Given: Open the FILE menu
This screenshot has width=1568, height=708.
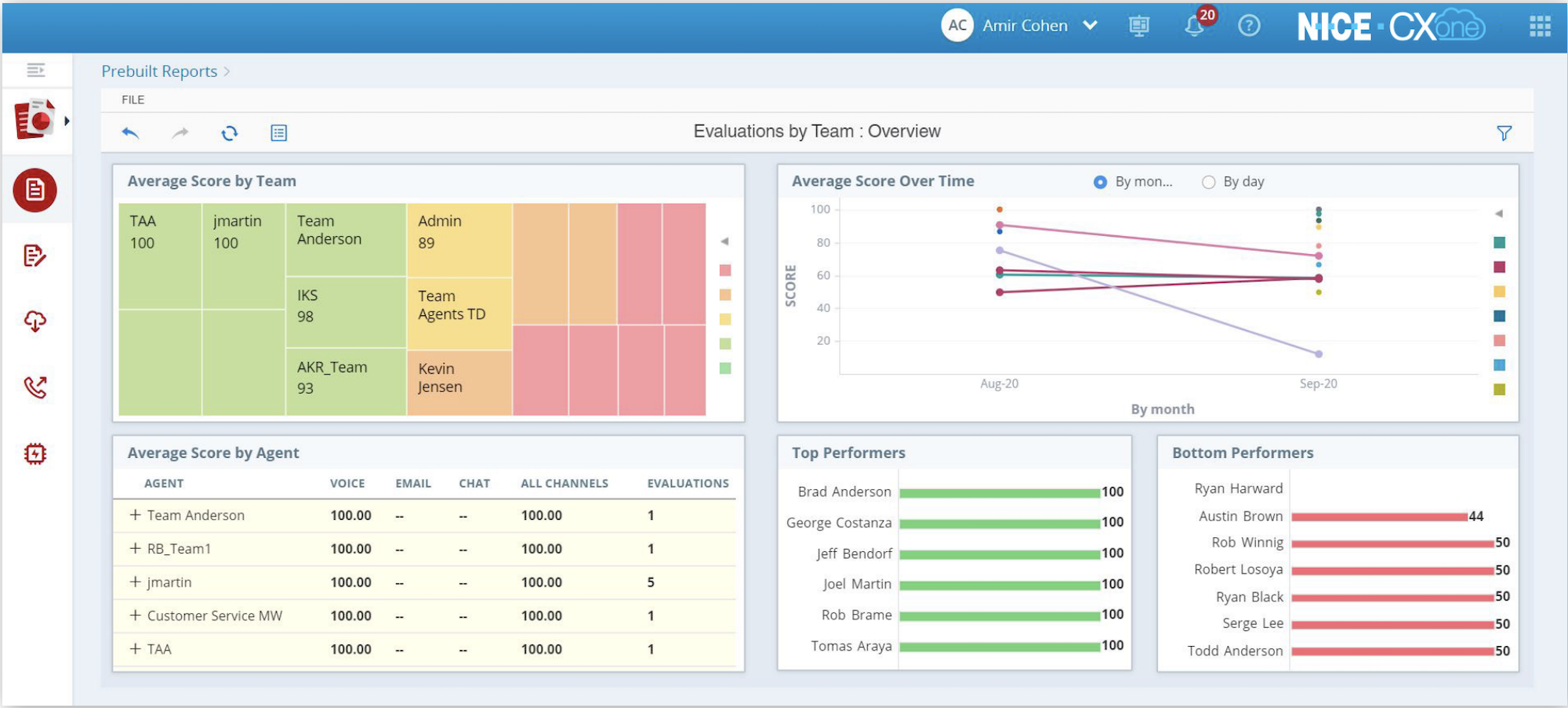Looking at the screenshot, I should pos(133,100).
